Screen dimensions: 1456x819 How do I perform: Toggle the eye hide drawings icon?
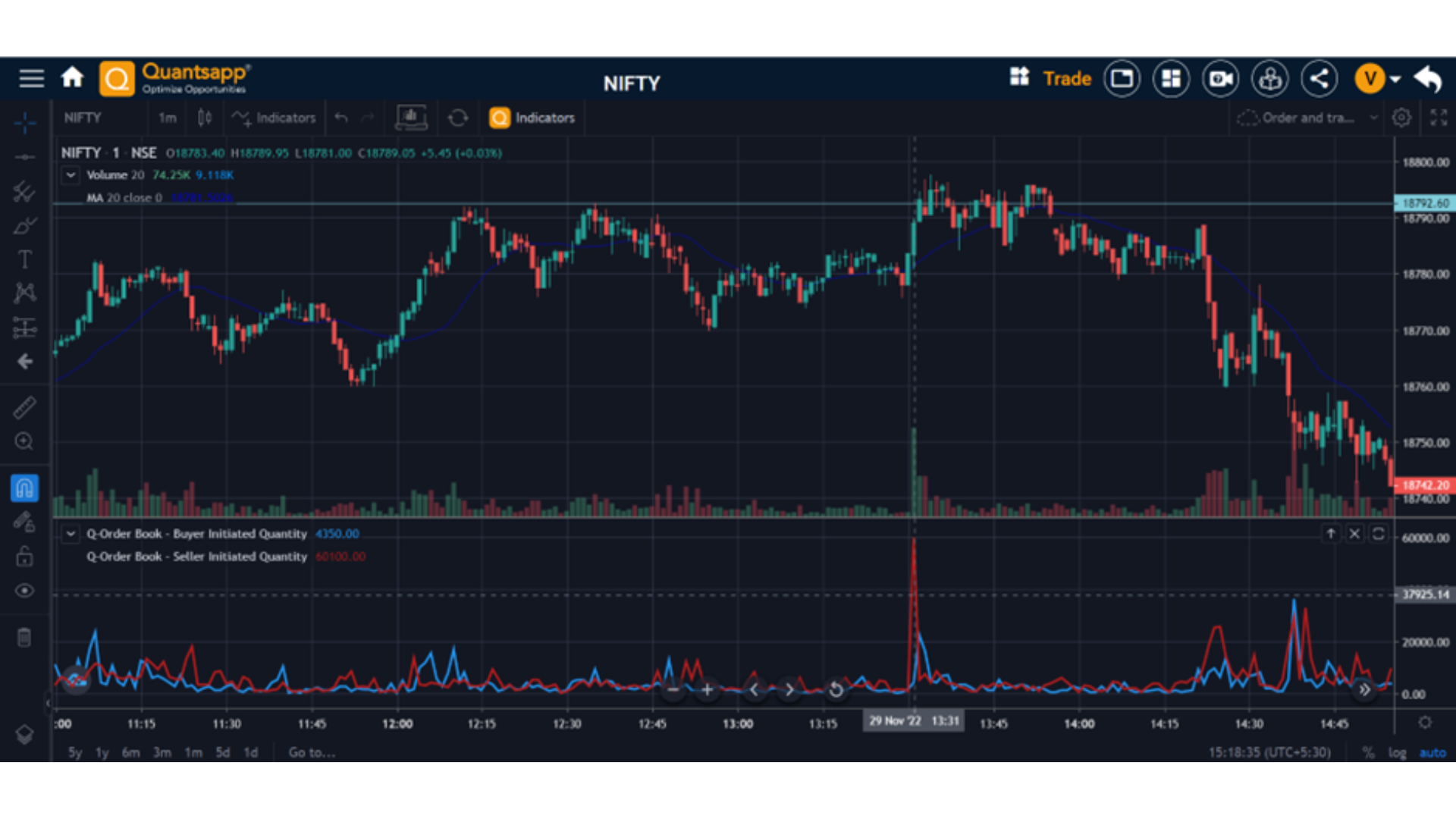pos(24,591)
